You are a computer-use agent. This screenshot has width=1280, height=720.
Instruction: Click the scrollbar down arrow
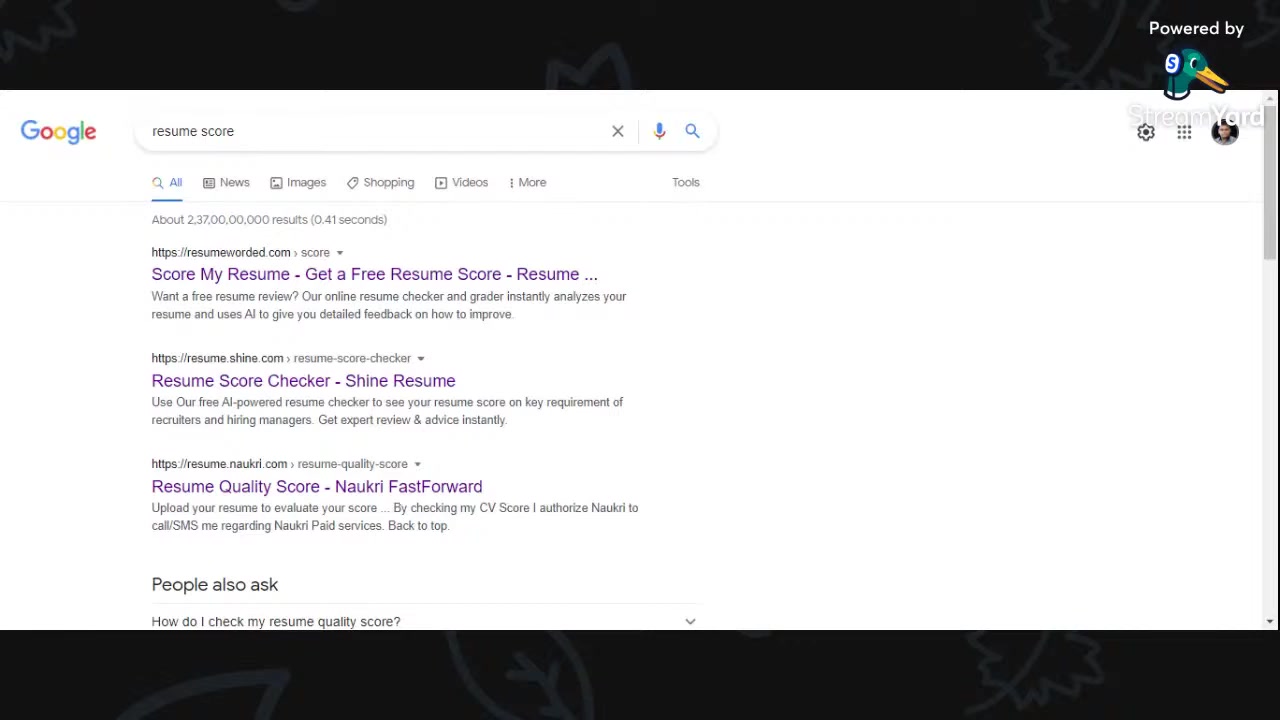(x=1270, y=622)
